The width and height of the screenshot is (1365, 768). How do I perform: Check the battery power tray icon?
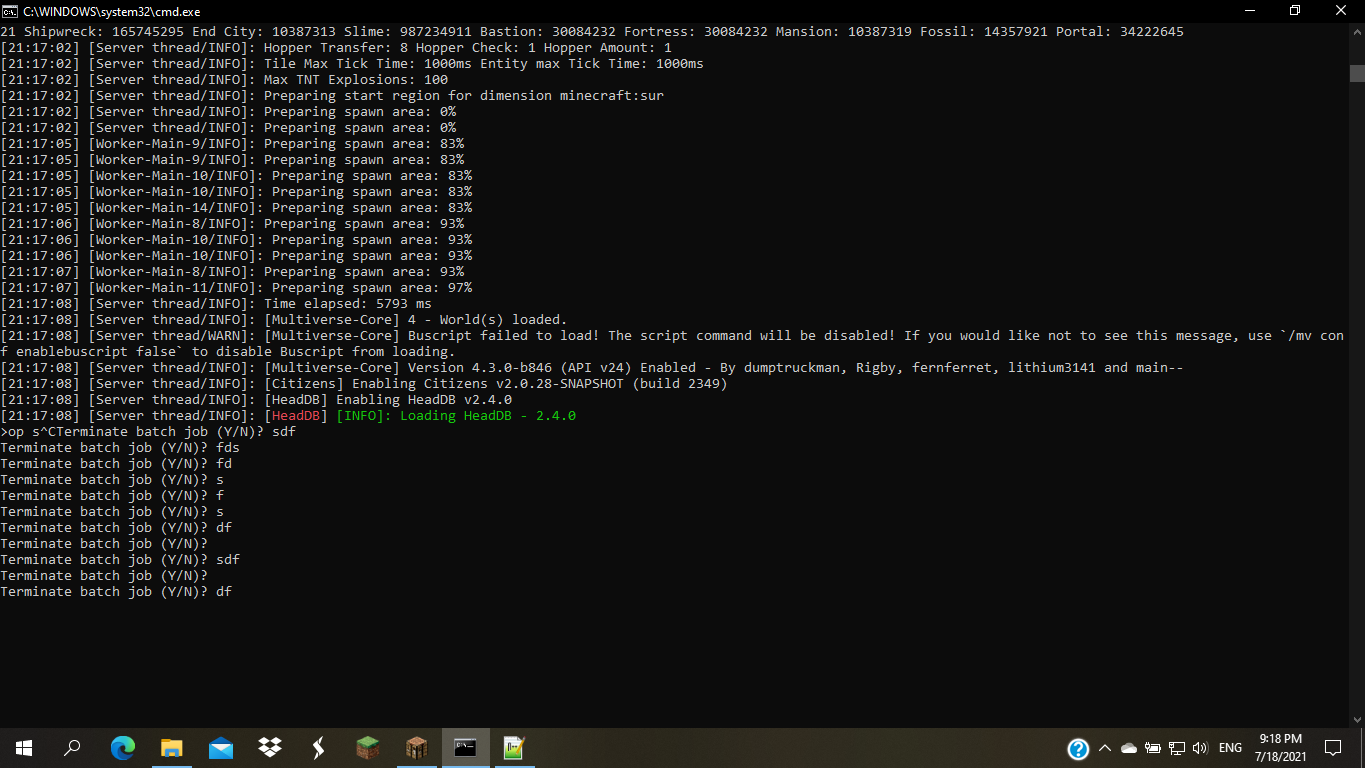[1153, 748]
